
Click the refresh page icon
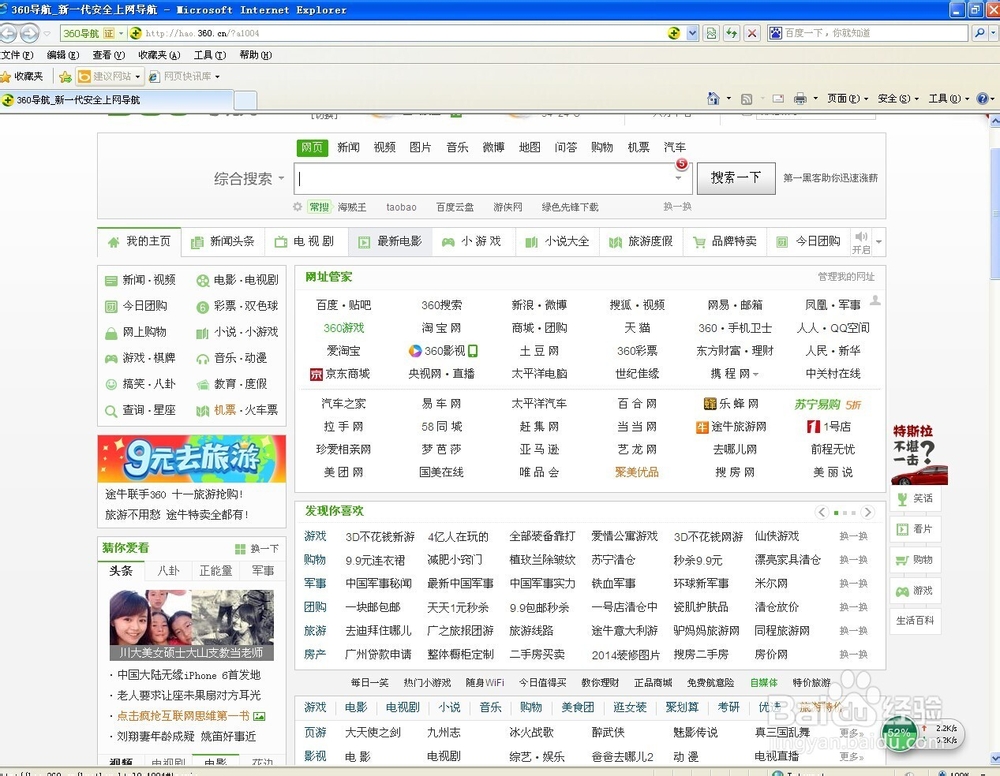pos(732,33)
